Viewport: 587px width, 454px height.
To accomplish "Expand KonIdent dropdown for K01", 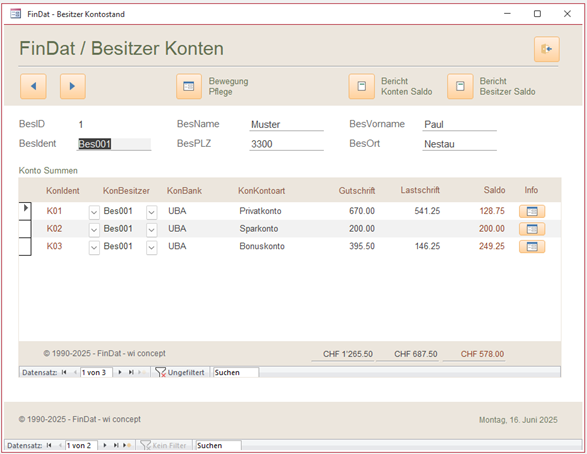I will 94,212.
